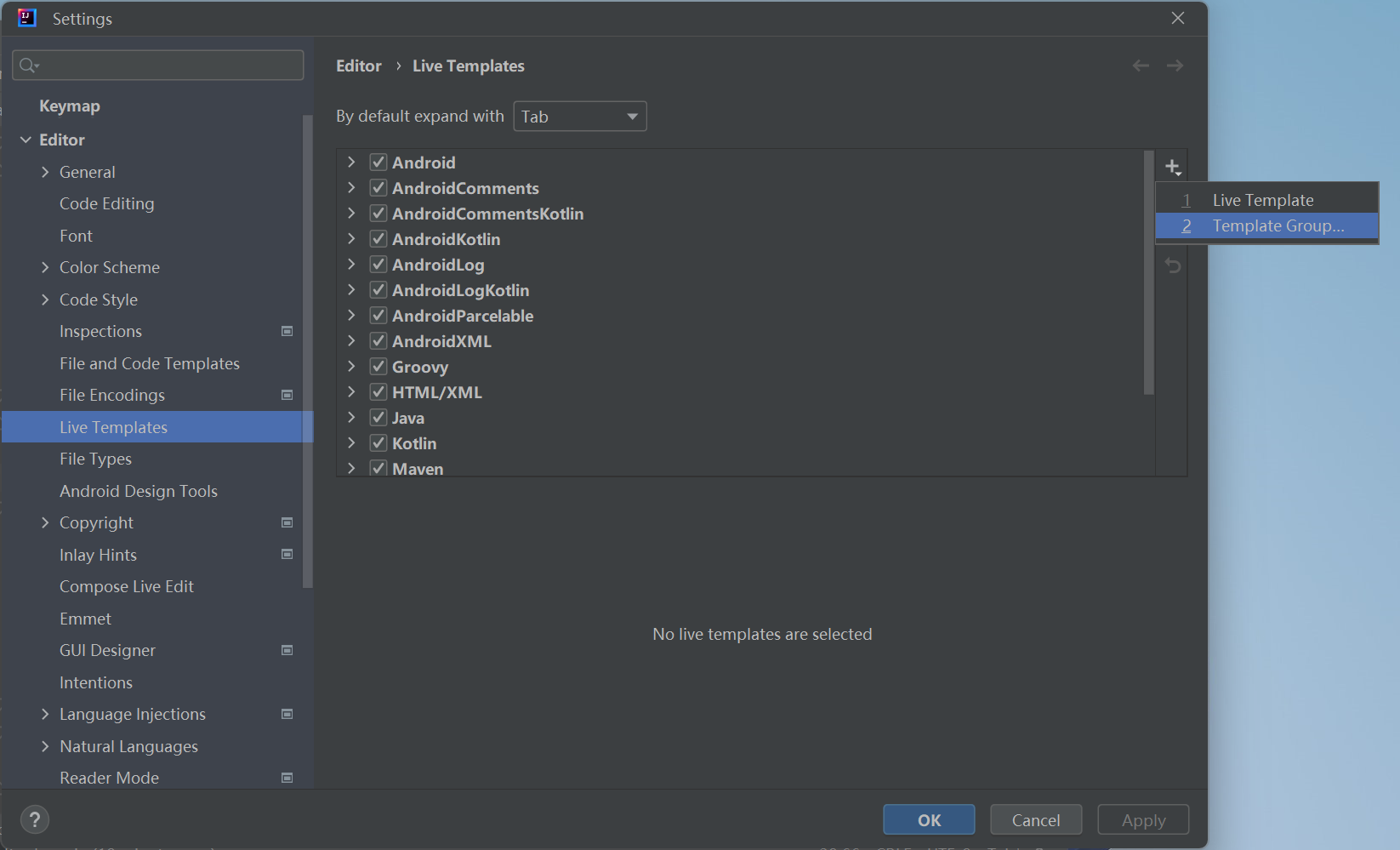Click the Editor breadcrumb link

pyautogui.click(x=359, y=66)
